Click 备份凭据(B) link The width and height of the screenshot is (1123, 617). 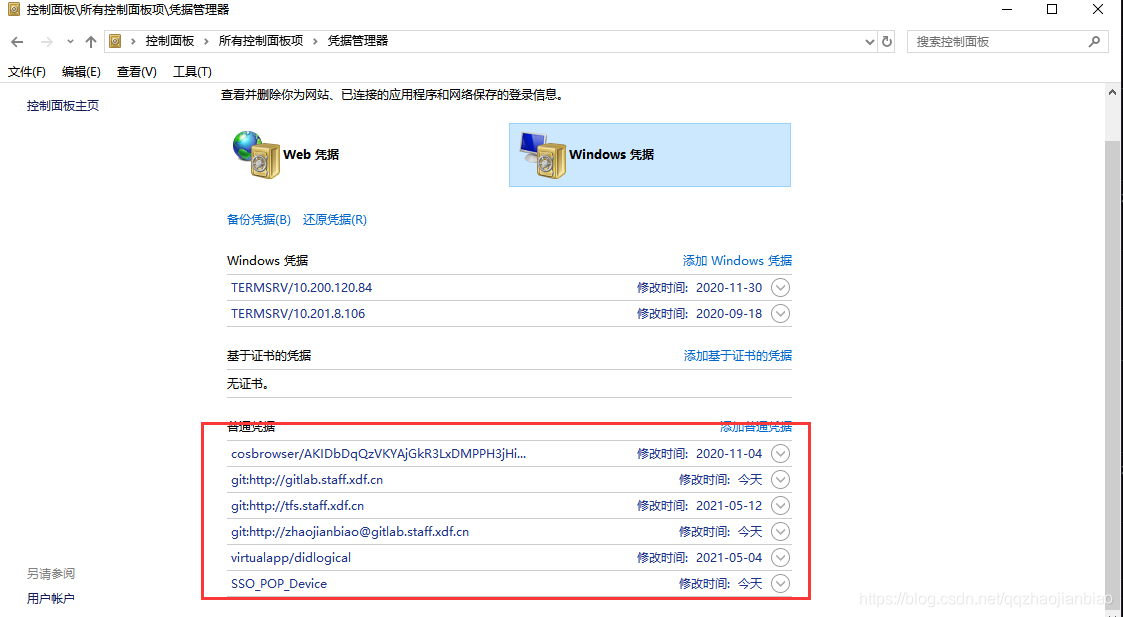coord(259,220)
